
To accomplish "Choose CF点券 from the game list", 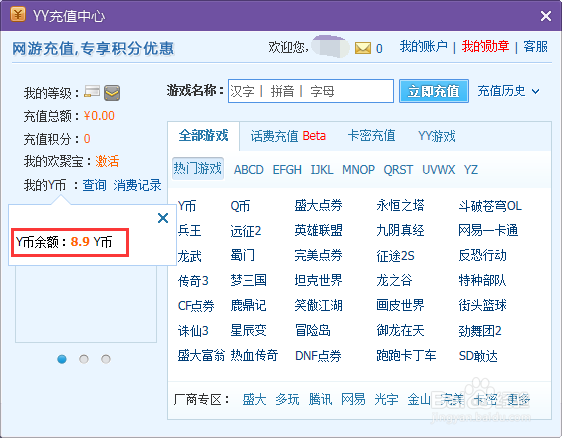I will [x=196, y=306].
